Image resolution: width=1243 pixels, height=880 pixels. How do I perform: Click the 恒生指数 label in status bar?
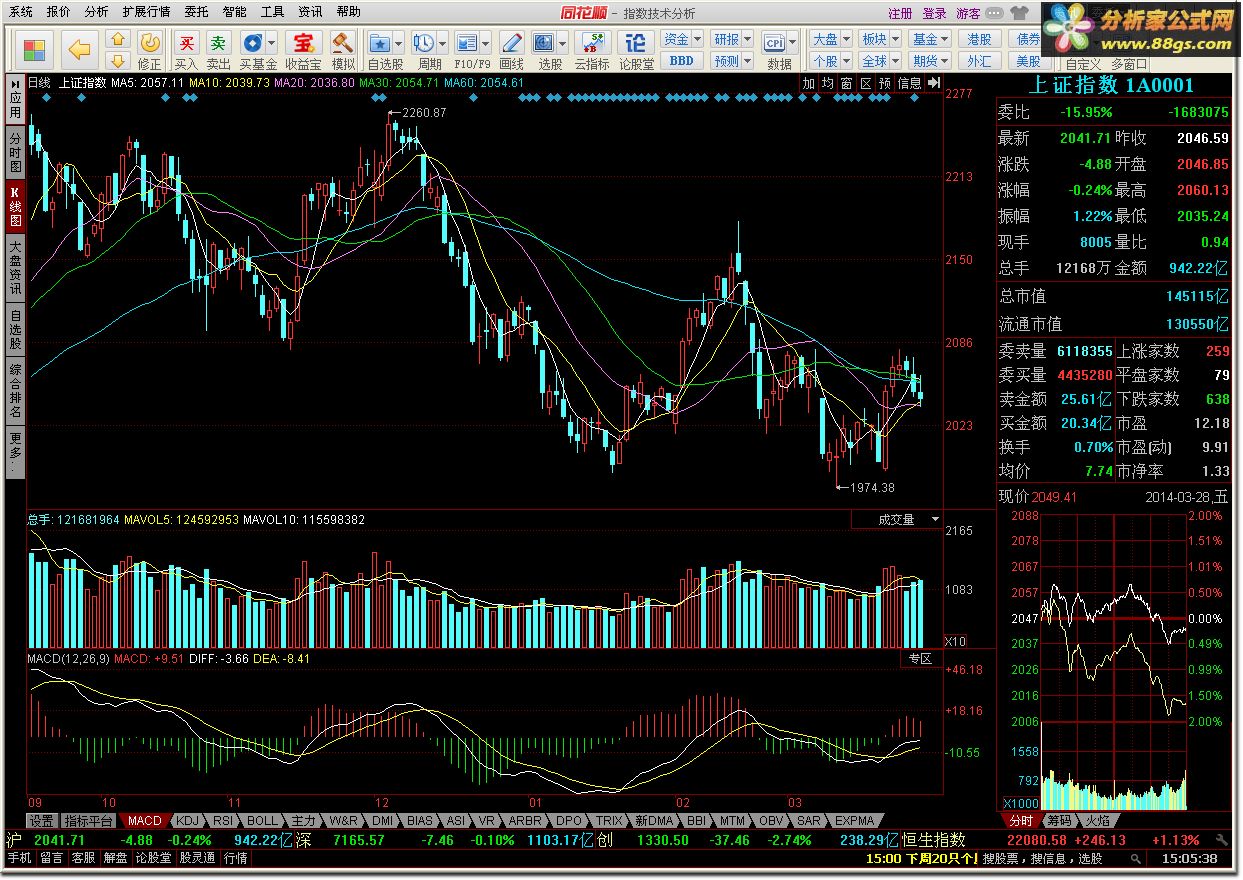[933, 840]
